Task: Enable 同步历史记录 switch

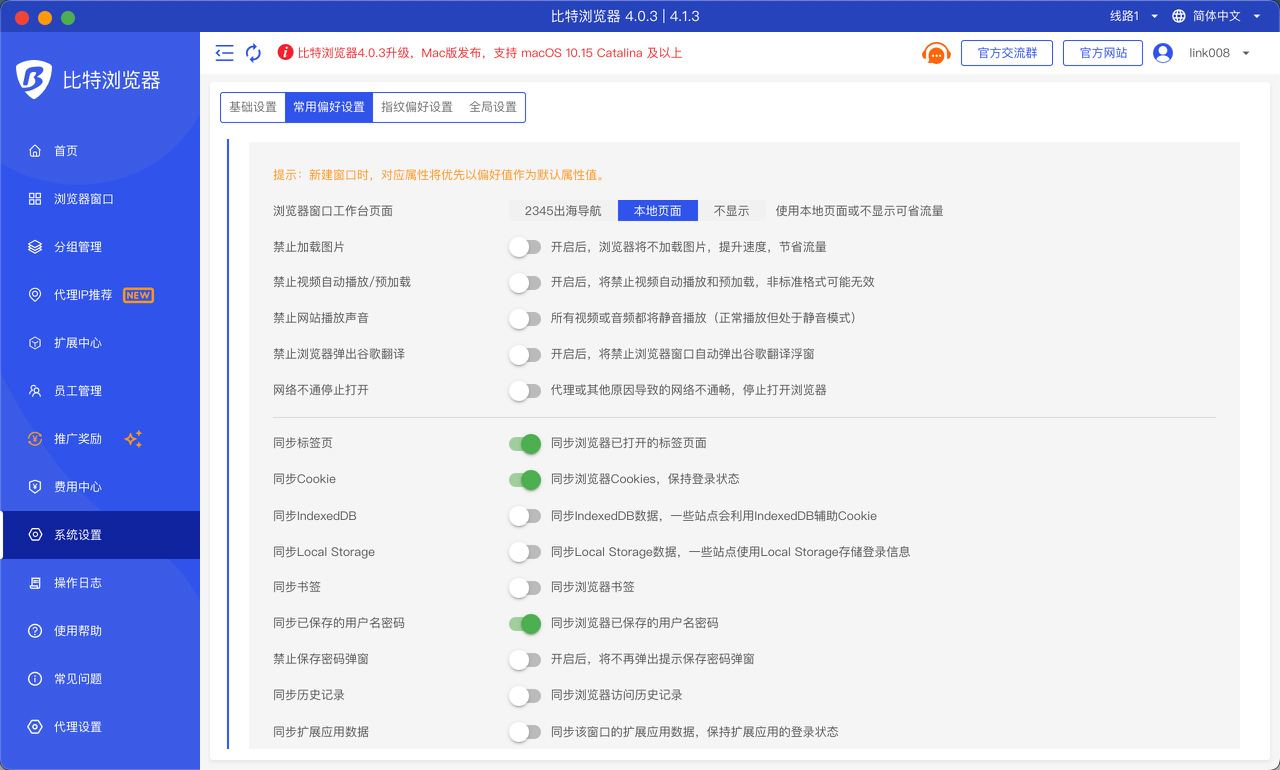Action: click(525, 695)
